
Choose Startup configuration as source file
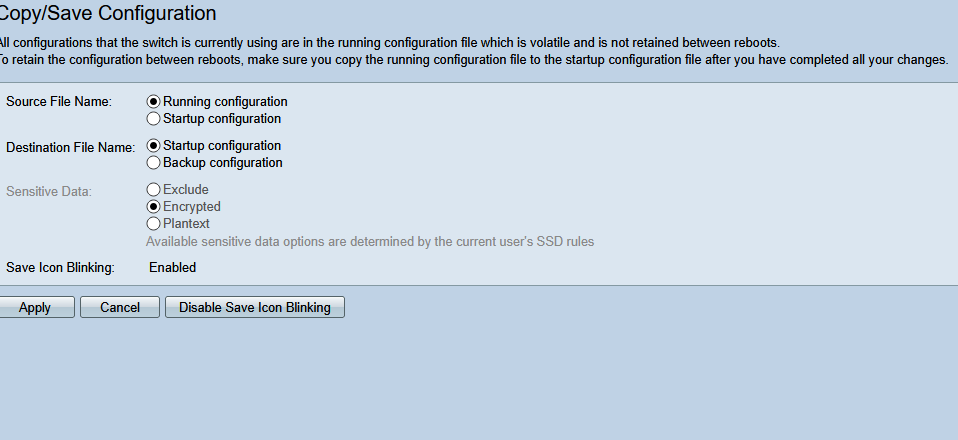tap(154, 118)
